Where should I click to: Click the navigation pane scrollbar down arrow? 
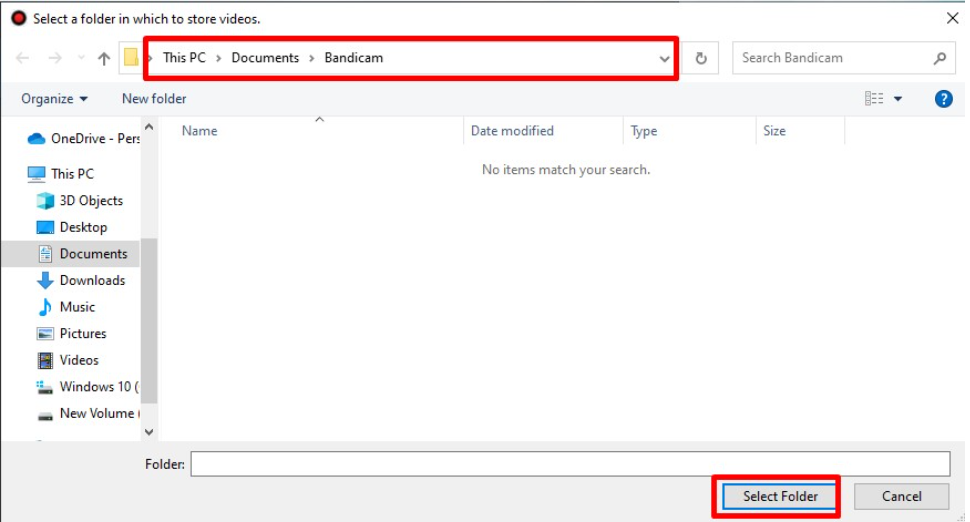(149, 432)
